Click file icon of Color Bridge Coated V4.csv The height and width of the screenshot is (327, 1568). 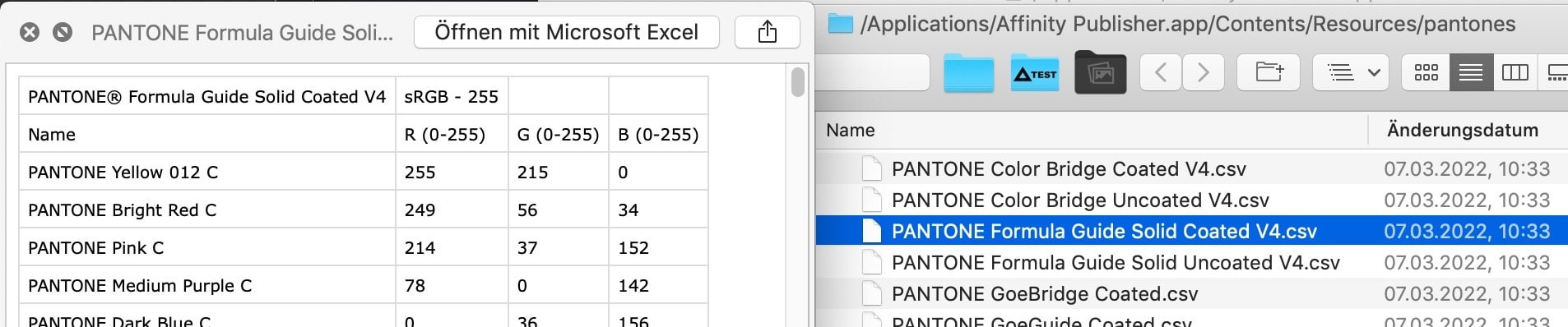(872, 169)
